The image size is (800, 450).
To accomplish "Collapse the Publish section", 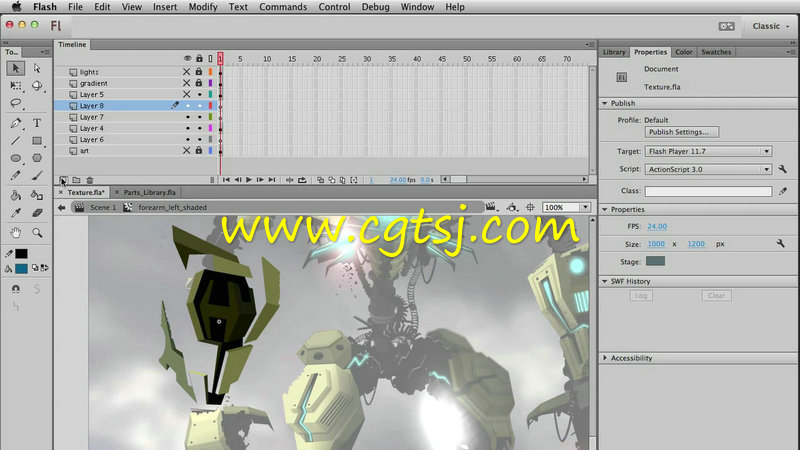I will (x=605, y=103).
